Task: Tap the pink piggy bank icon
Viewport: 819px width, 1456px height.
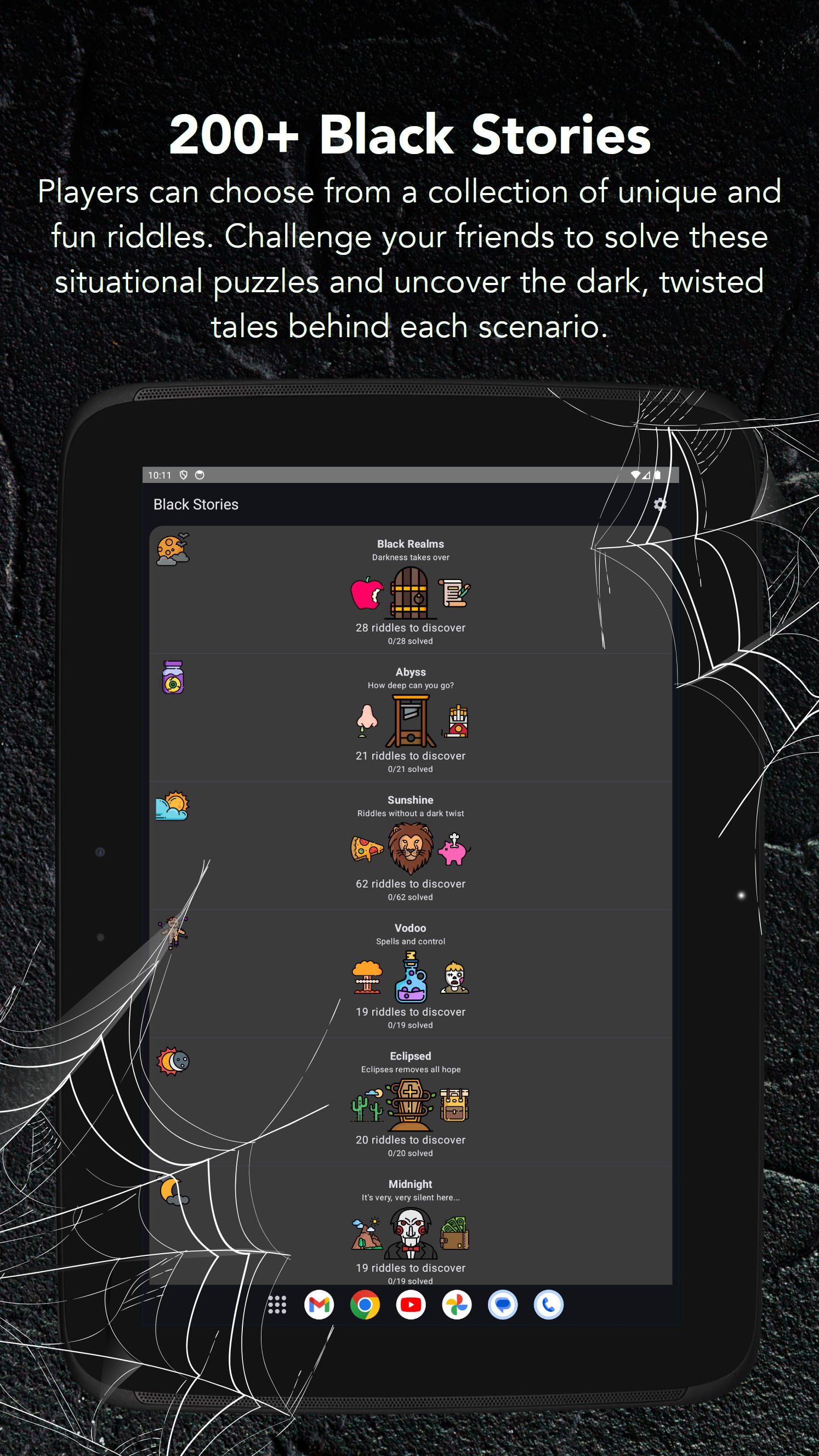Action: [x=454, y=849]
